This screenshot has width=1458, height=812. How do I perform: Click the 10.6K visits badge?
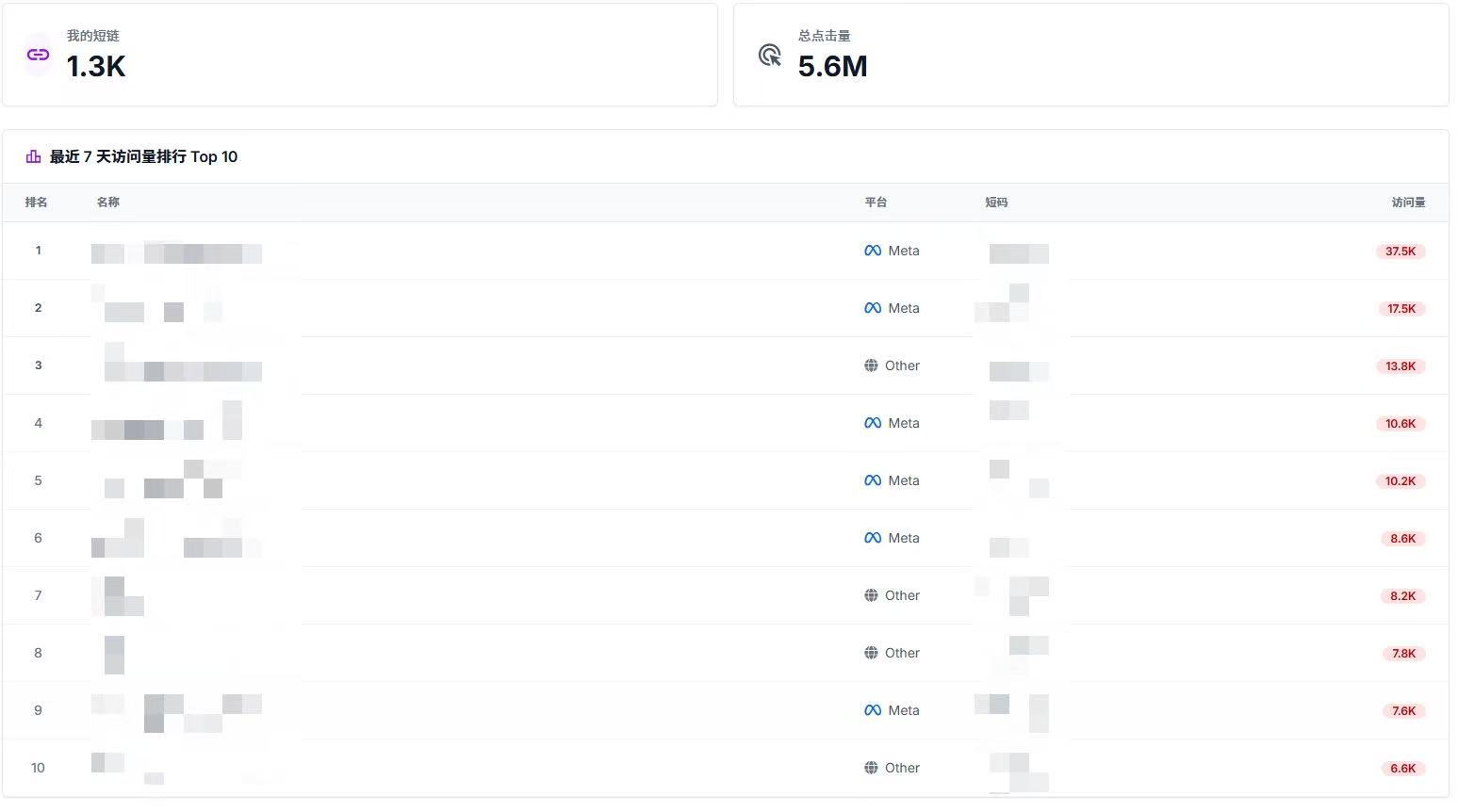point(1401,424)
